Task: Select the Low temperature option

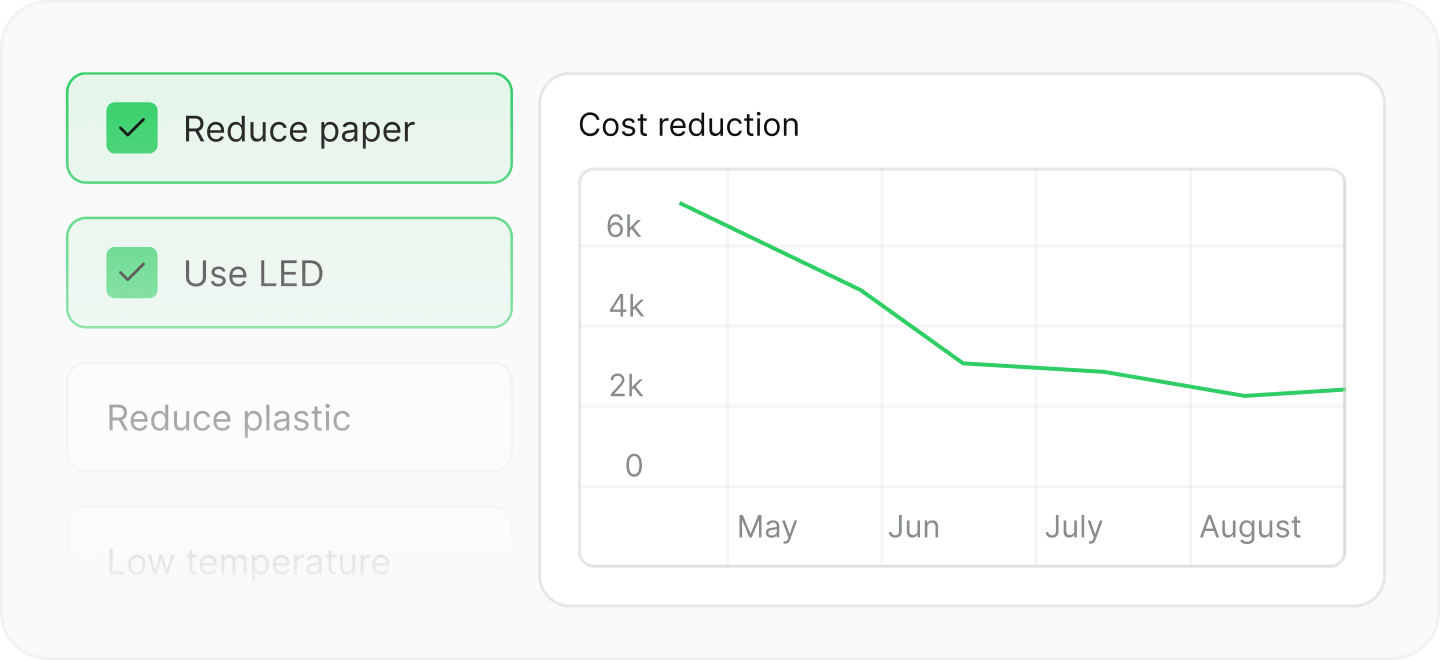Action: point(289,561)
